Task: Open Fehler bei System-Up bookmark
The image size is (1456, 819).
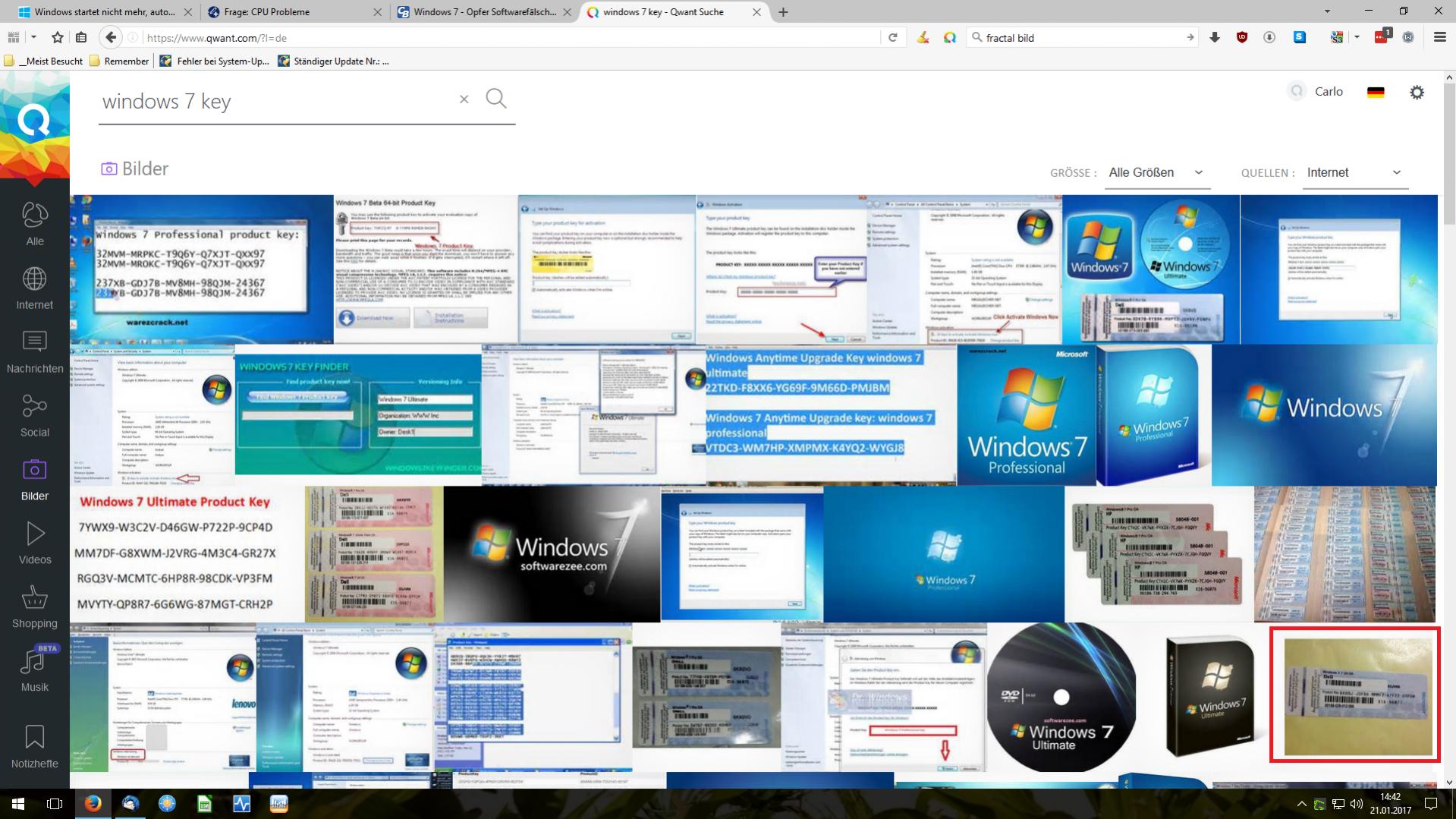Action: click(x=215, y=61)
